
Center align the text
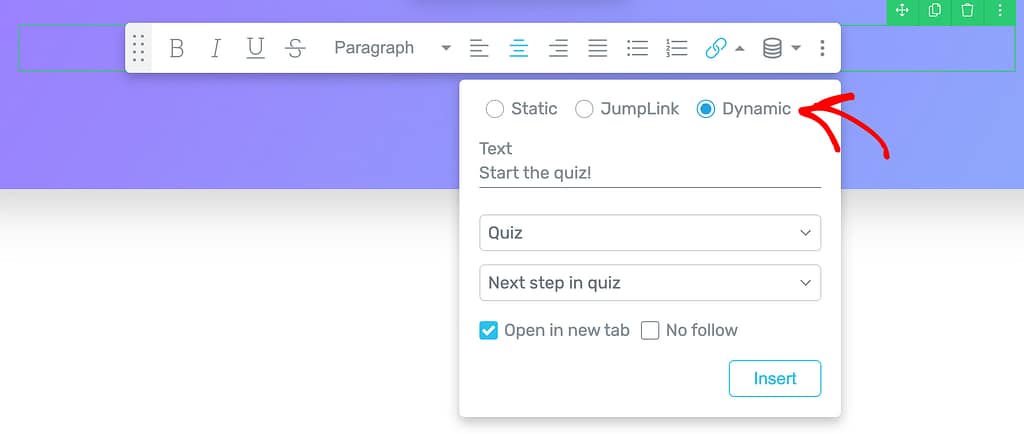(518, 48)
